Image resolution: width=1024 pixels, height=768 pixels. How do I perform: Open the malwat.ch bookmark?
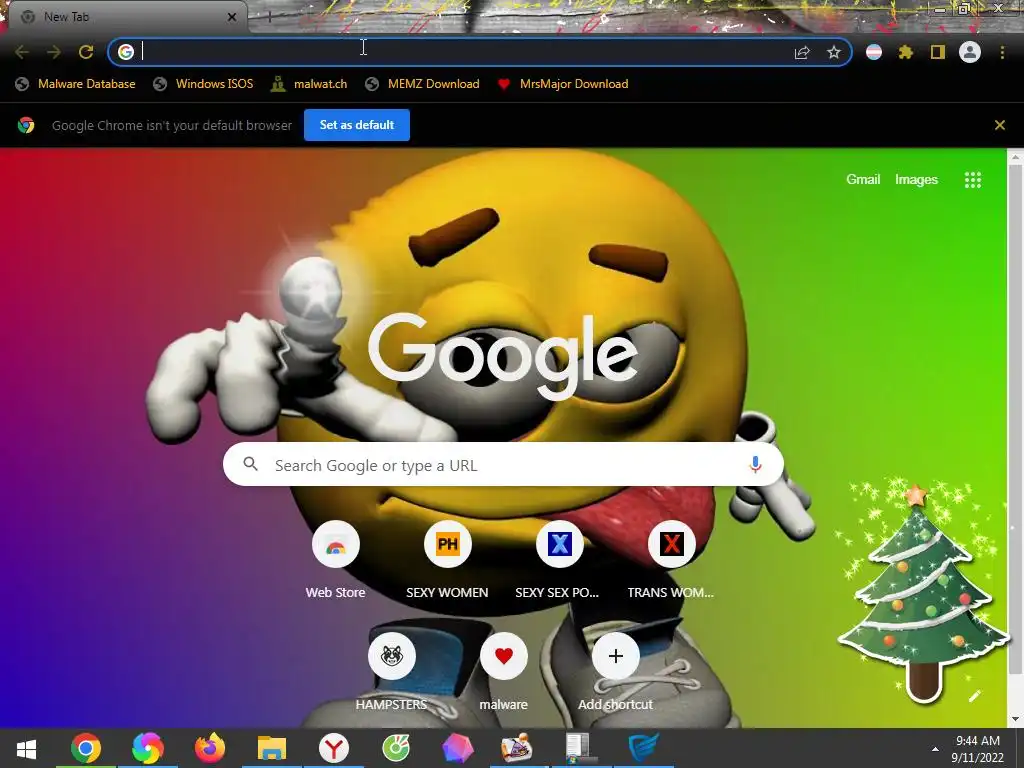click(310, 84)
